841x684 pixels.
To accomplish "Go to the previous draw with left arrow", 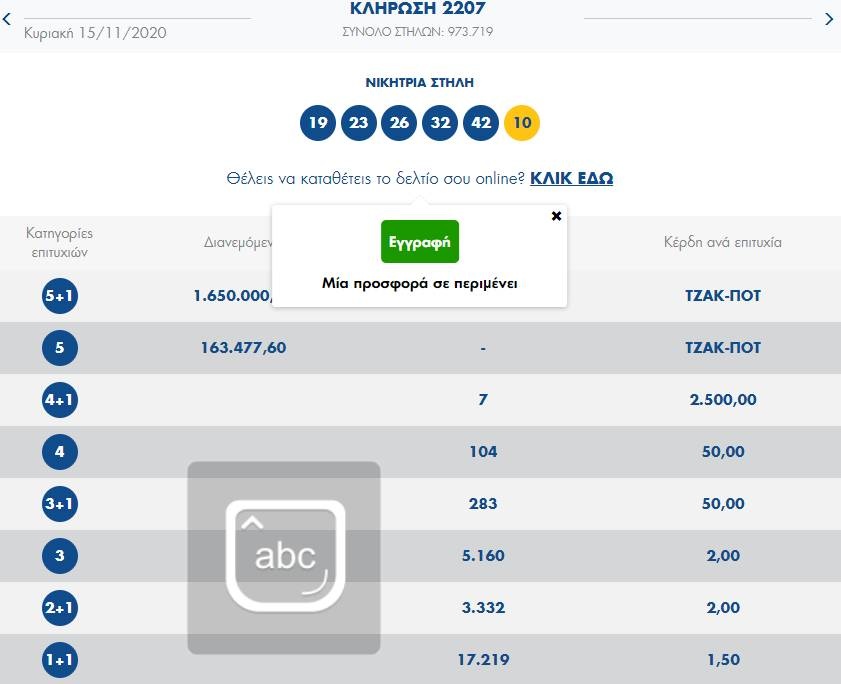I will (x=10, y=19).
